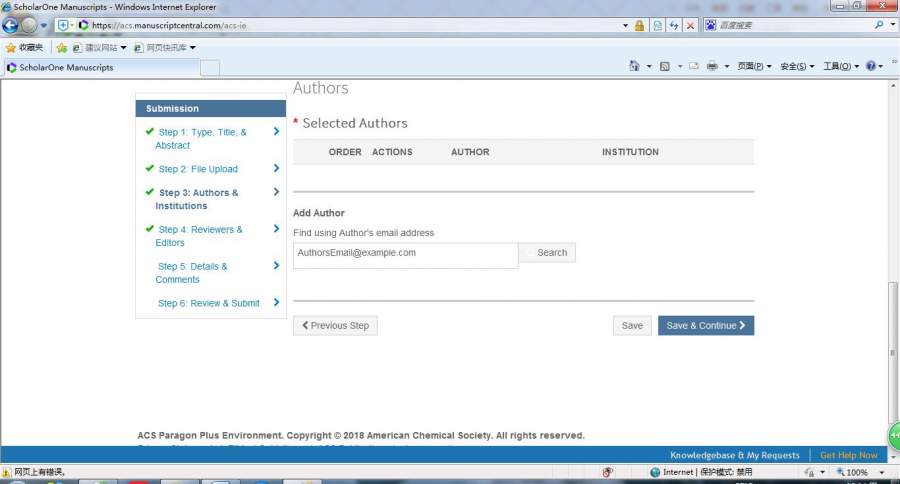Click the popup blocker icon in status bar
This screenshot has height=484, width=900.
click(x=608, y=472)
